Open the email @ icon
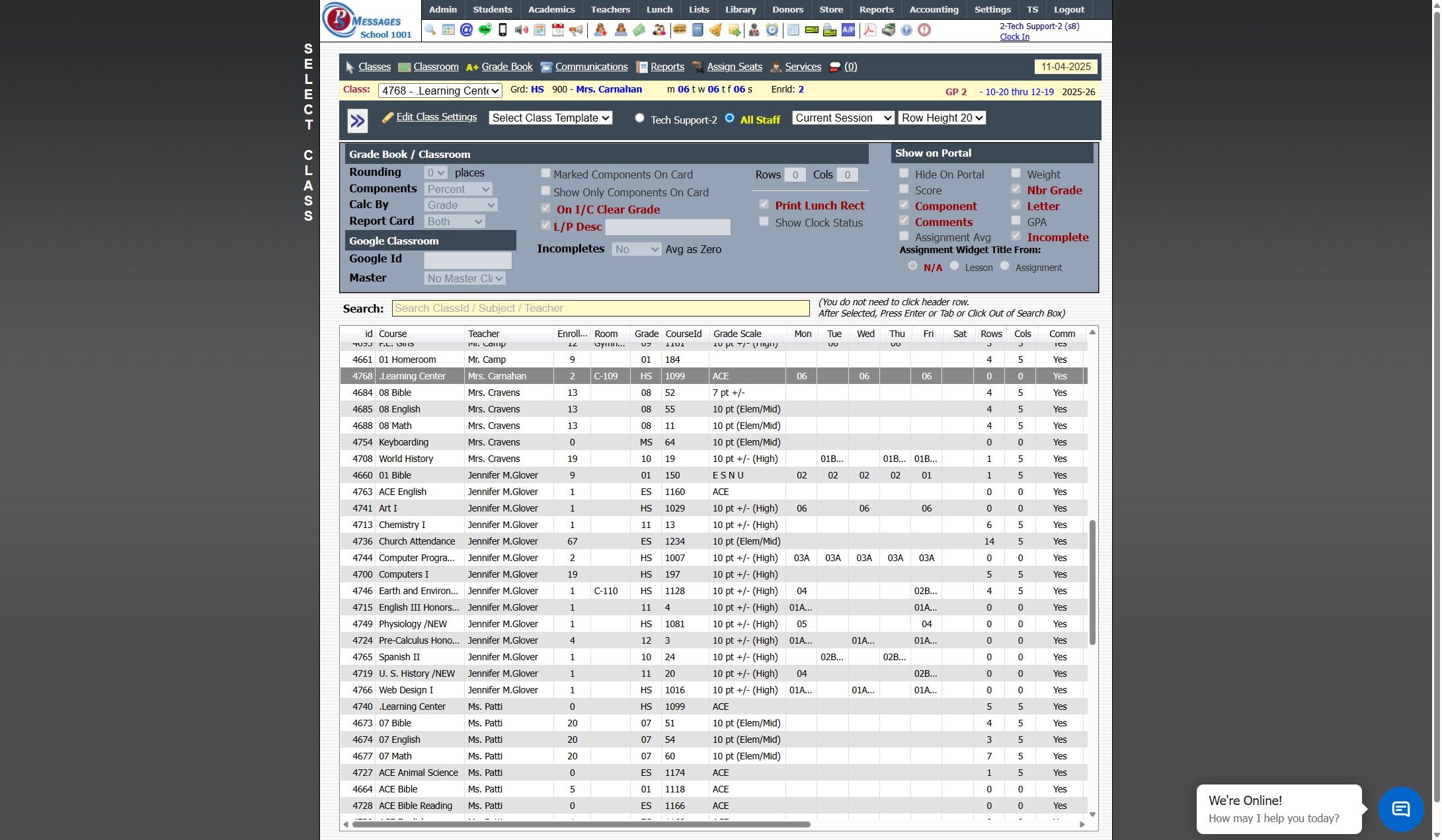Screen dimensions: 1442x840 pyautogui.click(x=466, y=30)
